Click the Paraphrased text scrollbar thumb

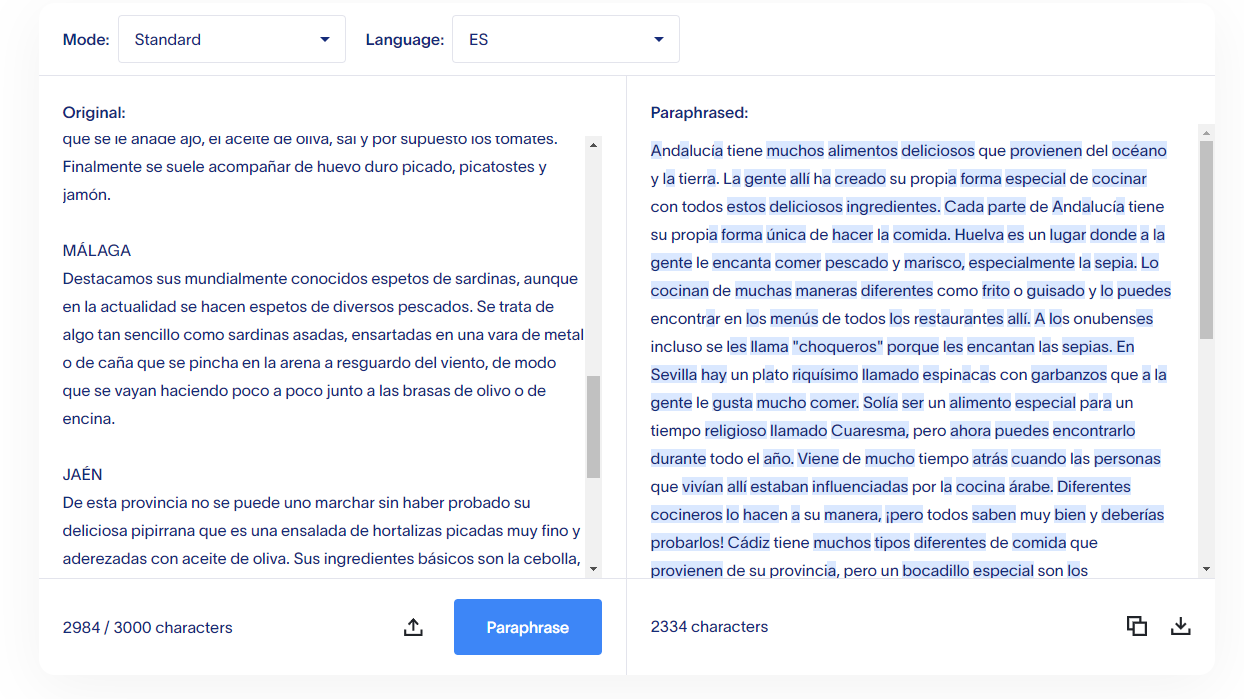click(x=1206, y=240)
